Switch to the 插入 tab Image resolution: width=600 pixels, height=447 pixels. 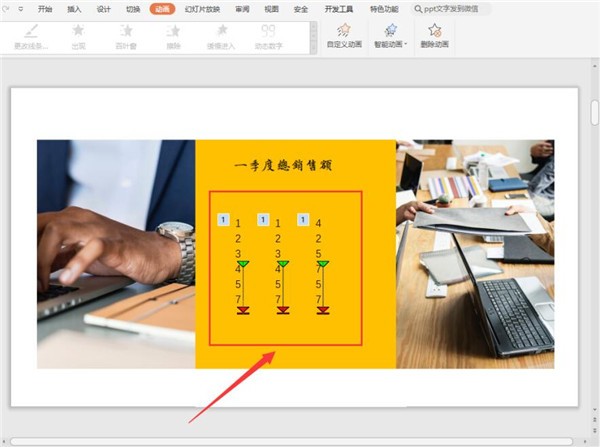click(x=74, y=9)
